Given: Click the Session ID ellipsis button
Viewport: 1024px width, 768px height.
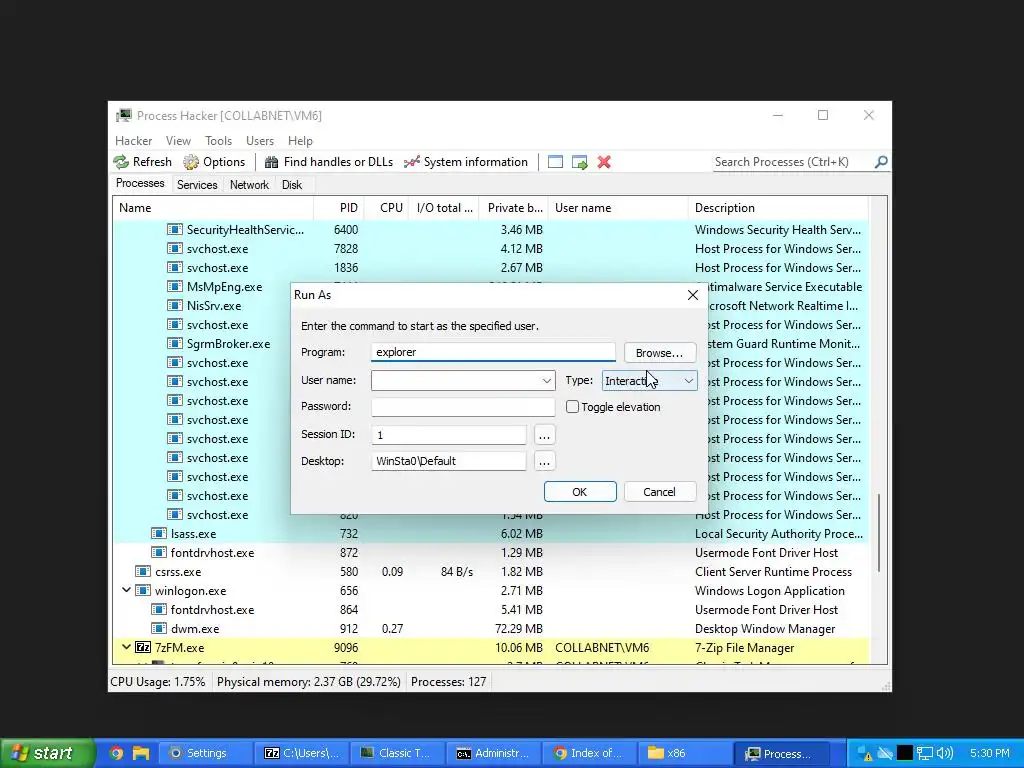Looking at the screenshot, I should [544, 435].
